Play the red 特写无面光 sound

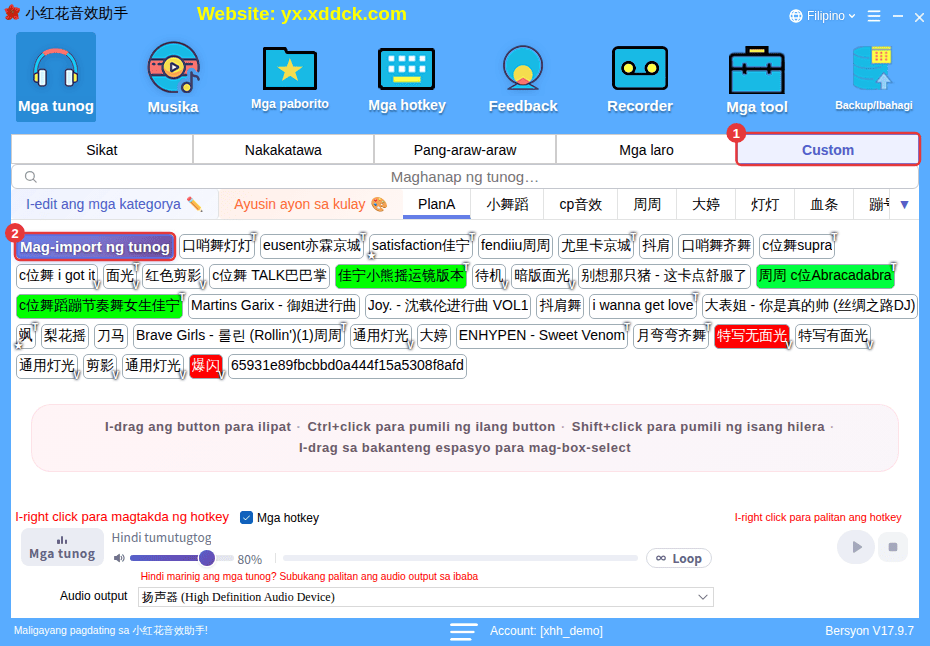[x=751, y=336]
